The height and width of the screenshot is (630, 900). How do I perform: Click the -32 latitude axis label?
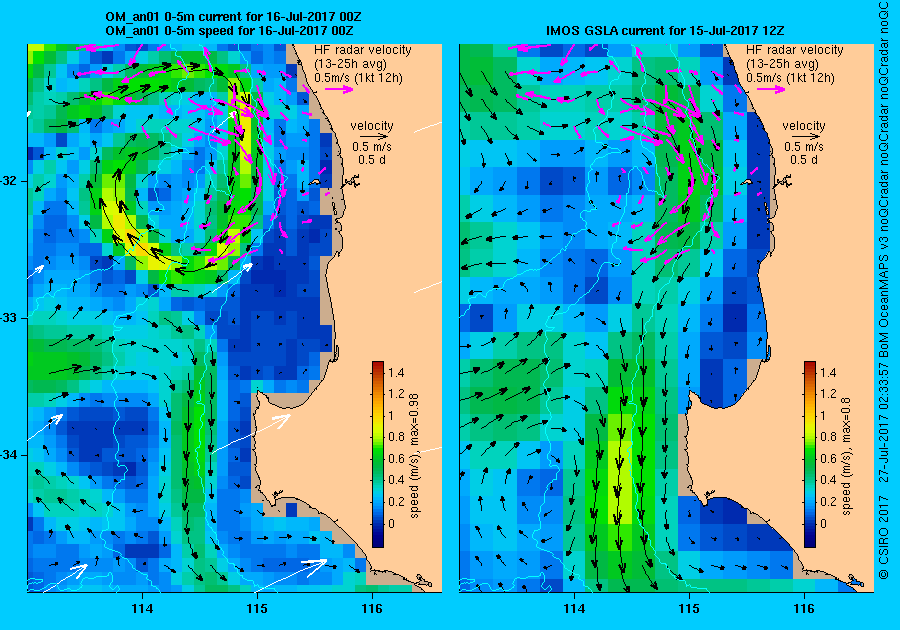point(10,181)
